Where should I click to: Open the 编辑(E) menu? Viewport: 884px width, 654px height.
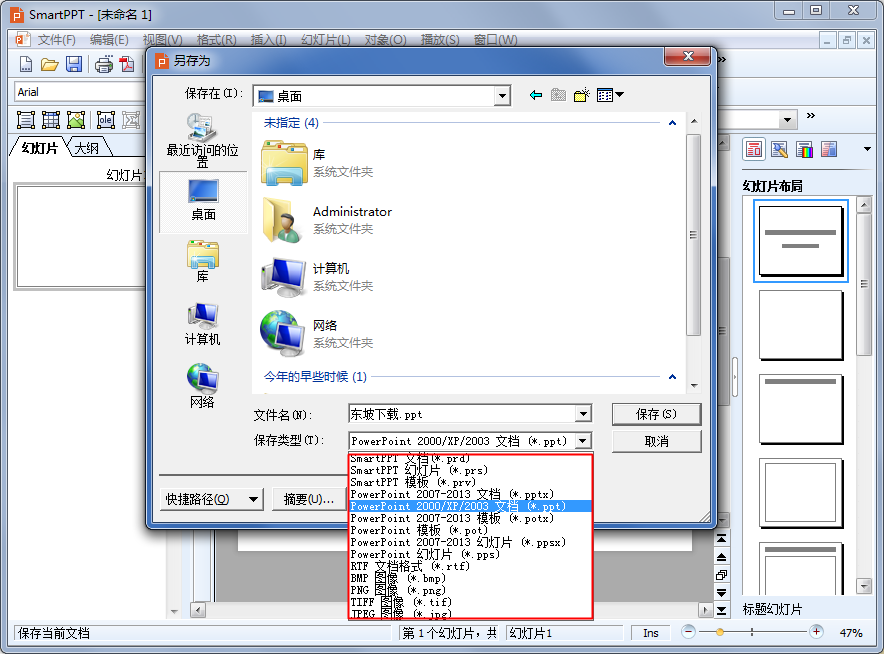109,40
